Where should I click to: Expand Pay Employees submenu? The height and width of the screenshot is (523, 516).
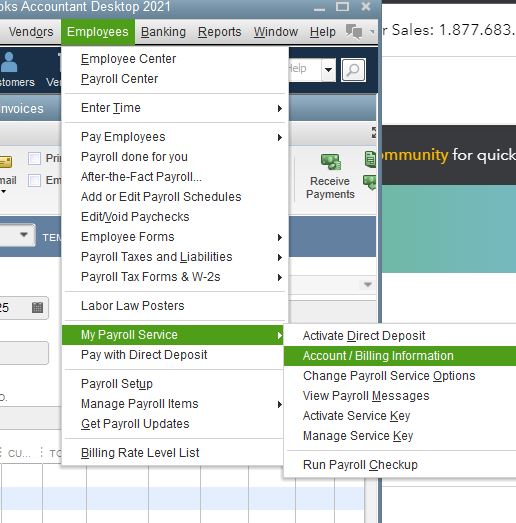pyautogui.click(x=175, y=137)
